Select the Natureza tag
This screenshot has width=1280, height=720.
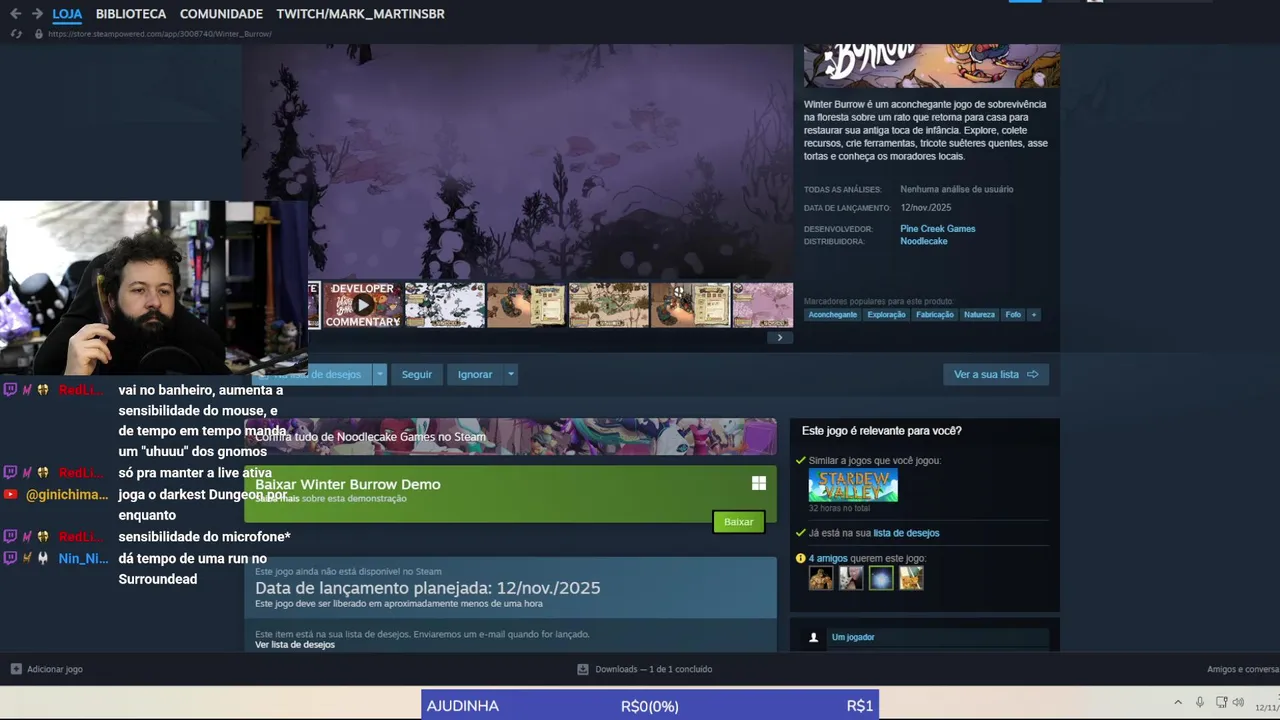(x=979, y=314)
